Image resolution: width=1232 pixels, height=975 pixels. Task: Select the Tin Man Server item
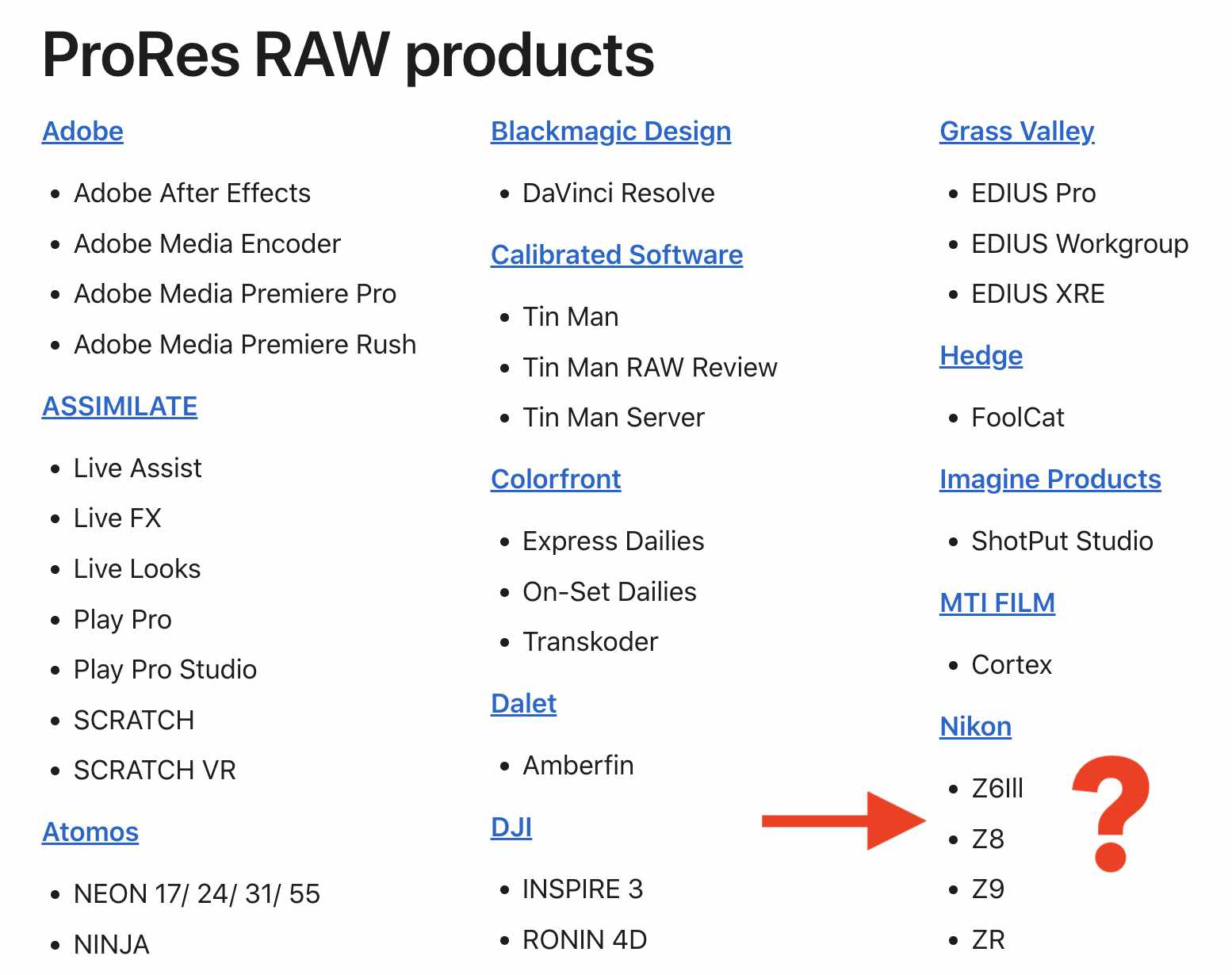[x=614, y=418]
